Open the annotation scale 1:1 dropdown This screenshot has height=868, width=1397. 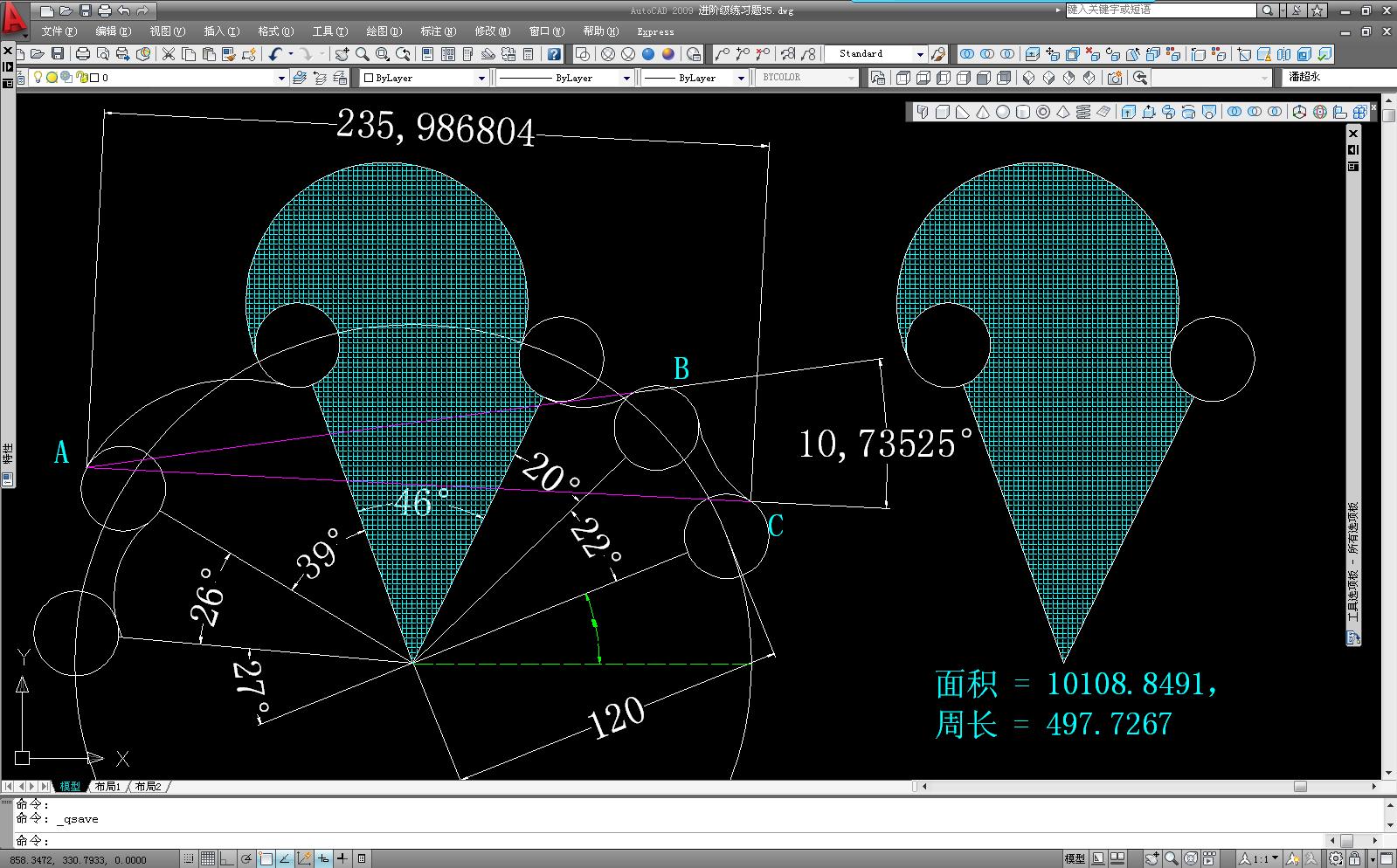1260,859
